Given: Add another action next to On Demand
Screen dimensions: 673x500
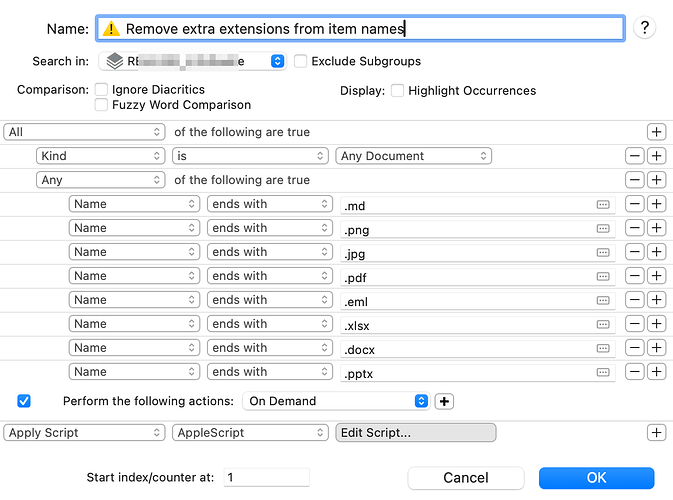Looking at the screenshot, I should coord(443,401).
